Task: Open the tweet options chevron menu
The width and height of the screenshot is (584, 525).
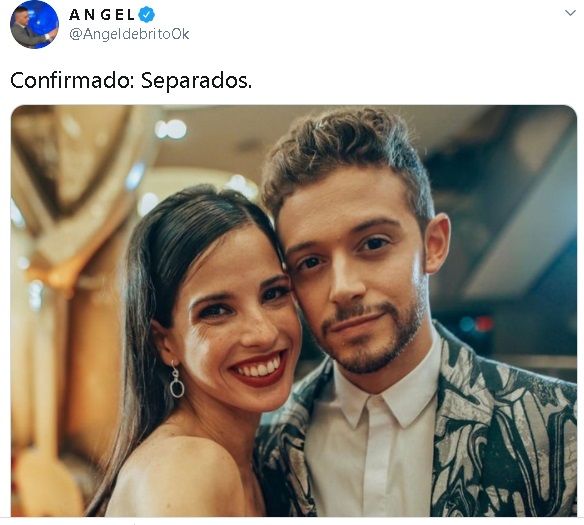Action: click(x=570, y=13)
